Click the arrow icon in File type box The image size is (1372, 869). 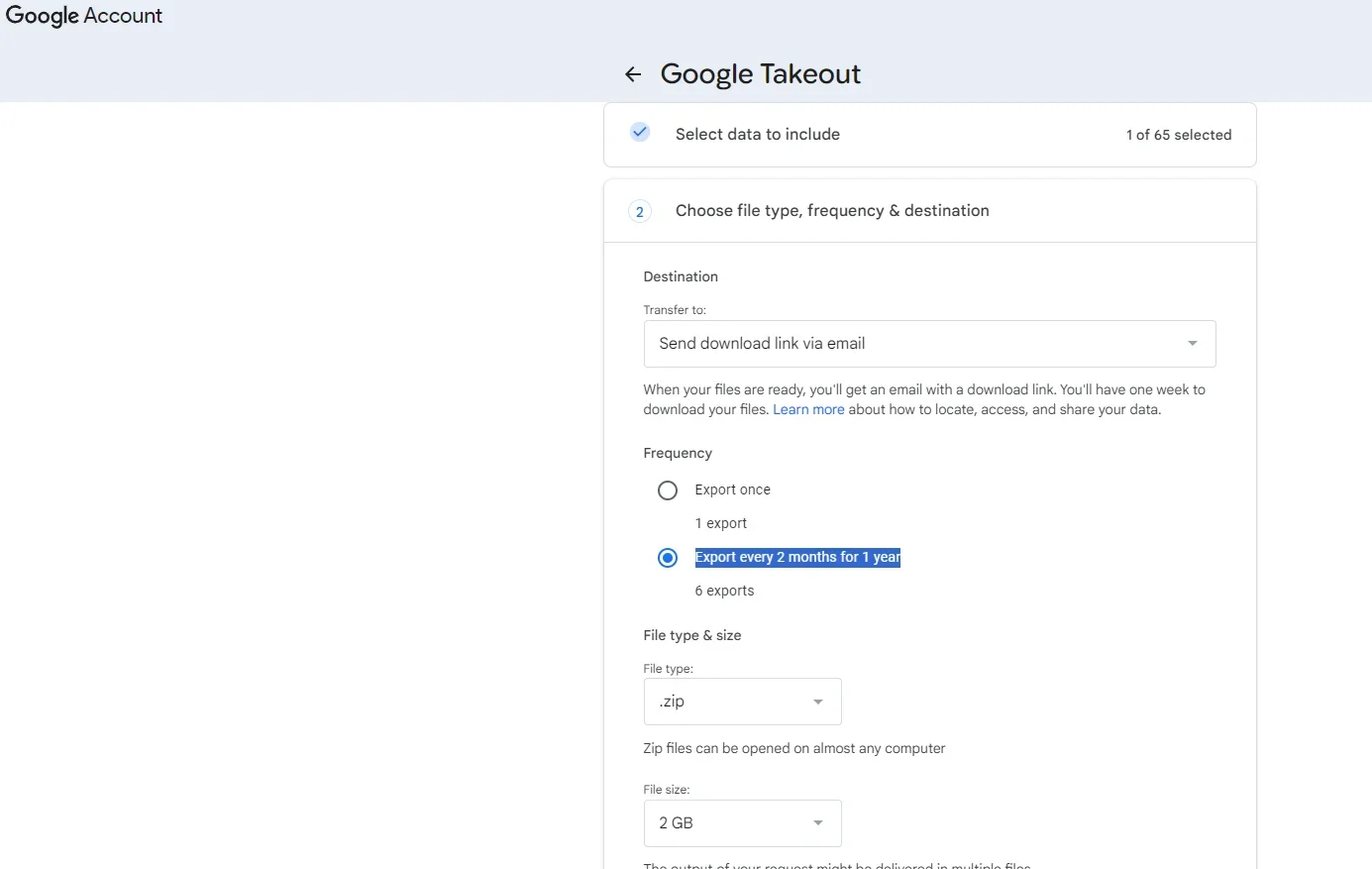click(818, 702)
